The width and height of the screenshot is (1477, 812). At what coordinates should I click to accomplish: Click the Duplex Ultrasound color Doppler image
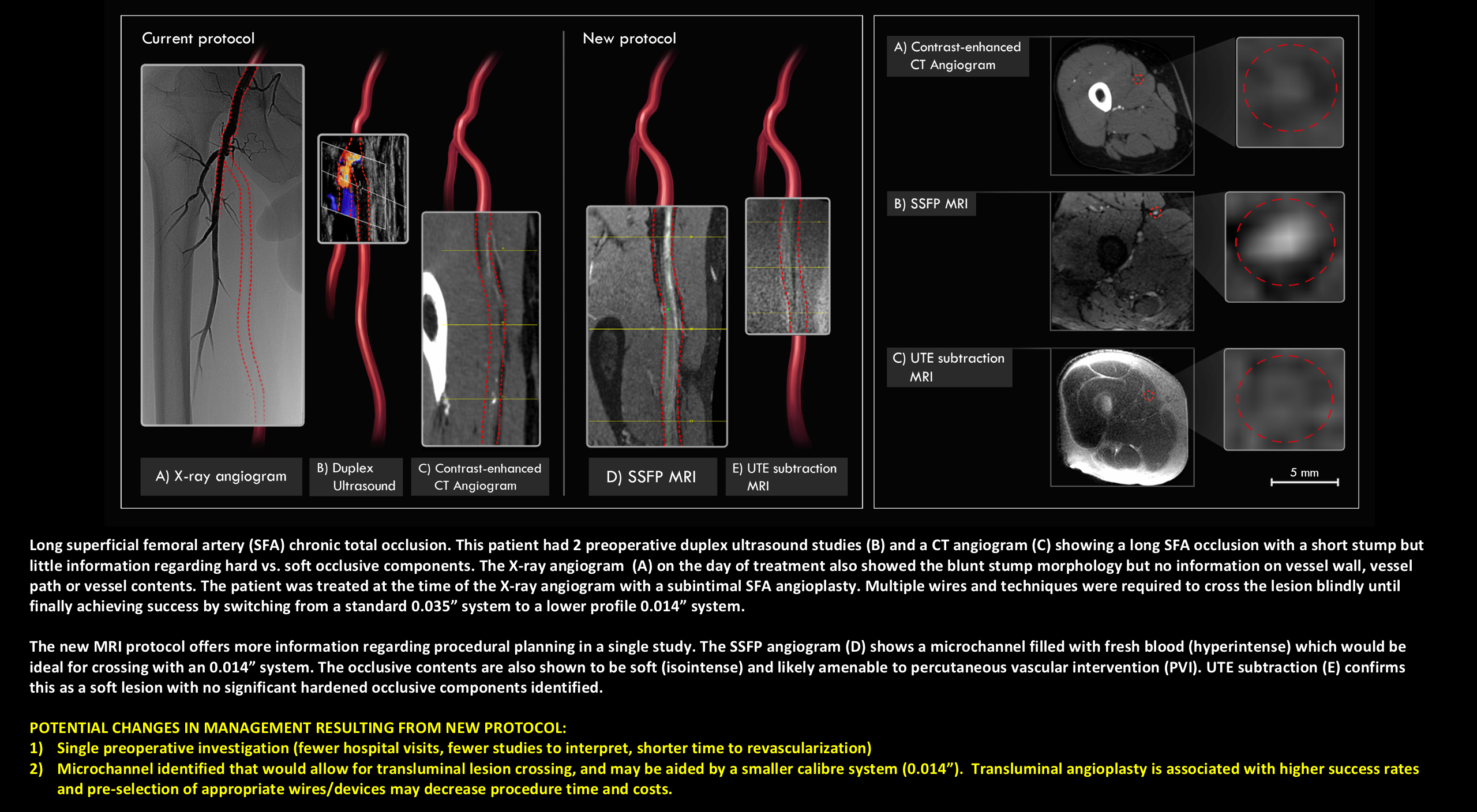(363, 189)
